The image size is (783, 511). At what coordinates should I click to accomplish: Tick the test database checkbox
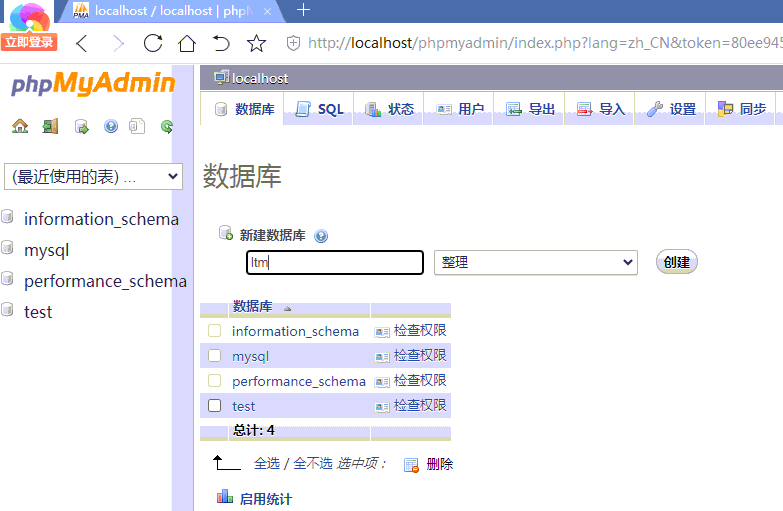pyautogui.click(x=215, y=406)
